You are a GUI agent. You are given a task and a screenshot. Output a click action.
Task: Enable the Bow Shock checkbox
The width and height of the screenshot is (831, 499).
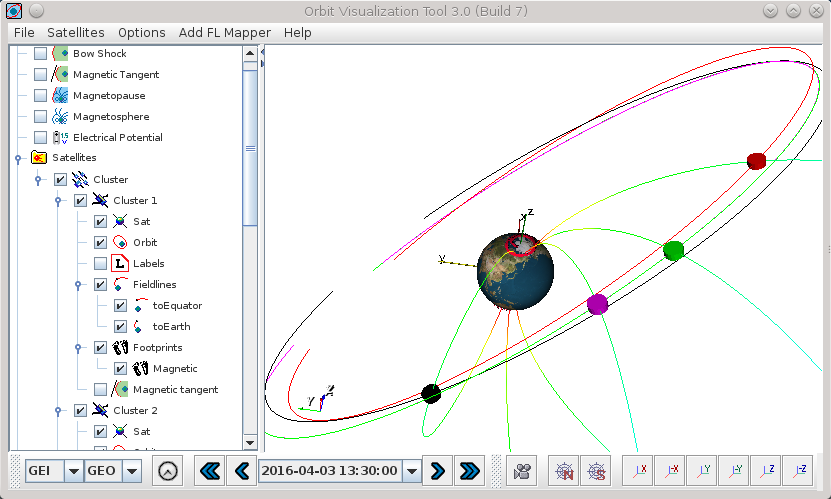click(40, 54)
